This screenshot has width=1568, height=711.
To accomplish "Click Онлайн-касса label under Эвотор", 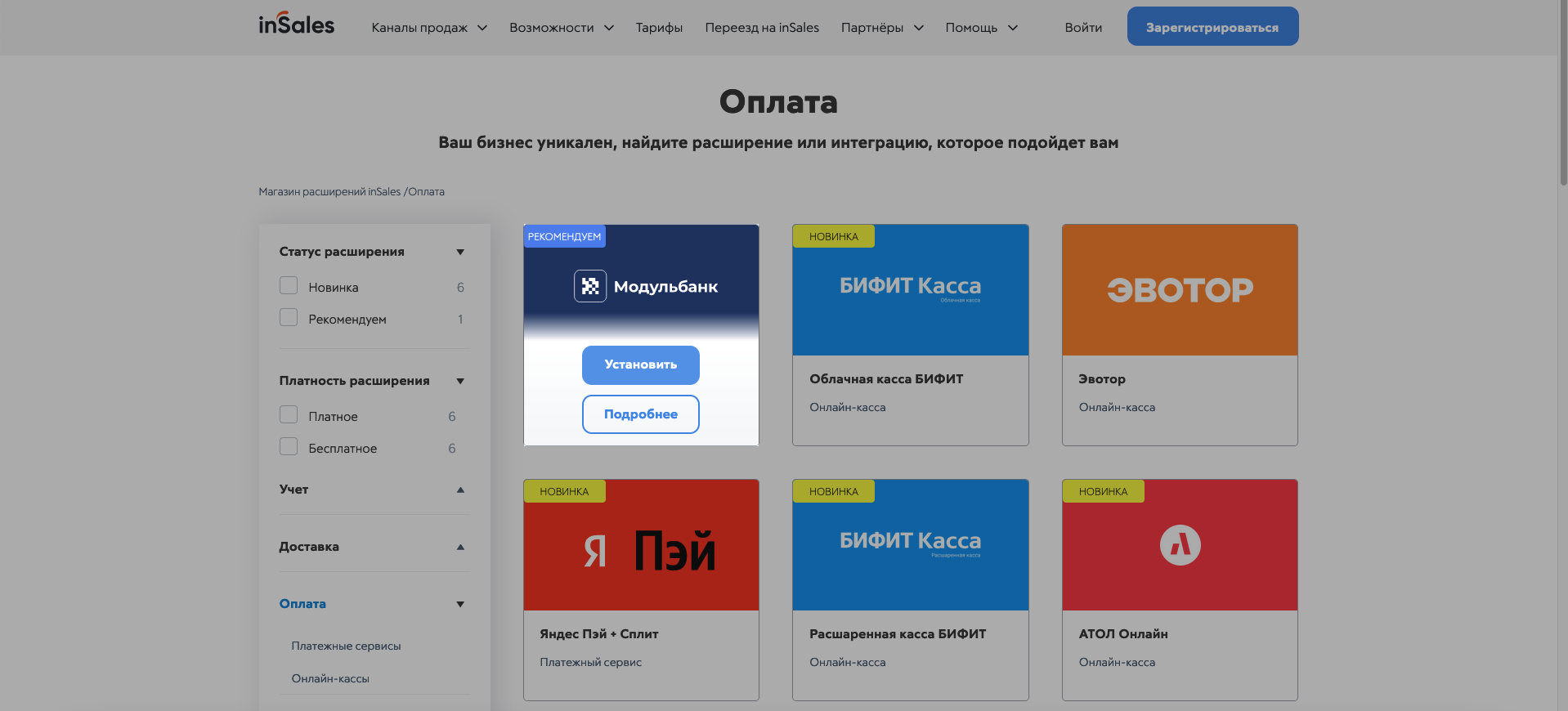I will (x=1117, y=408).
